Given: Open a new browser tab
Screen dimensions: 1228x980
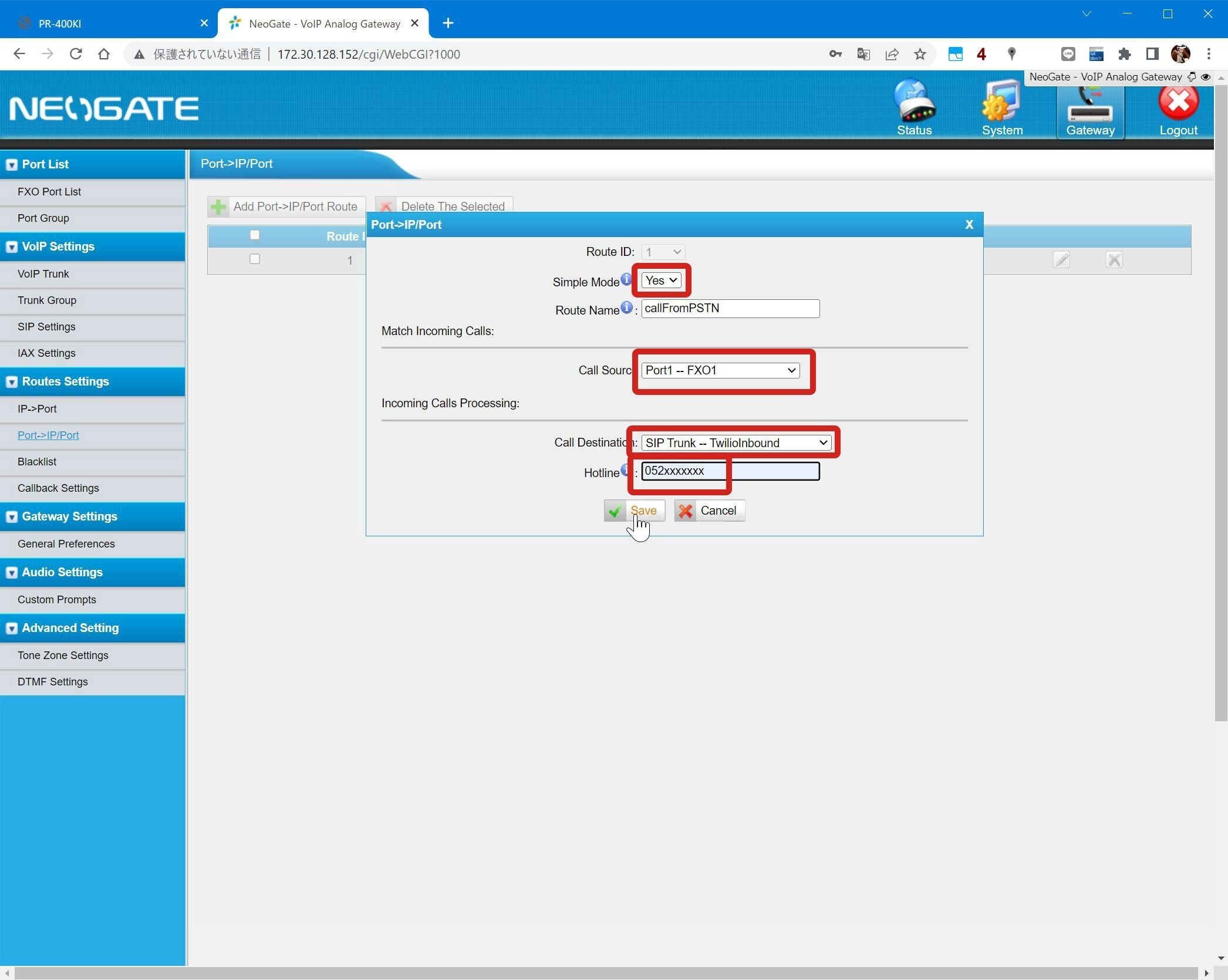Looking at the screenshot, I should pyautogui.click(x=448, y=23).
